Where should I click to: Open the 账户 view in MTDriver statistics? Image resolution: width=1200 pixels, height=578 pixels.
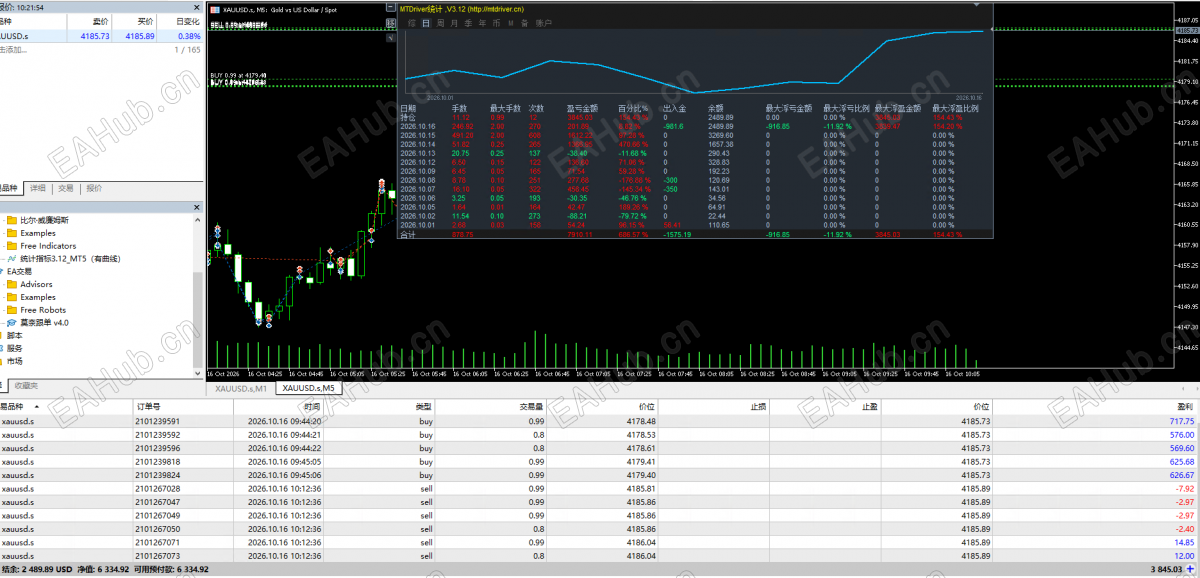point(543,22)
